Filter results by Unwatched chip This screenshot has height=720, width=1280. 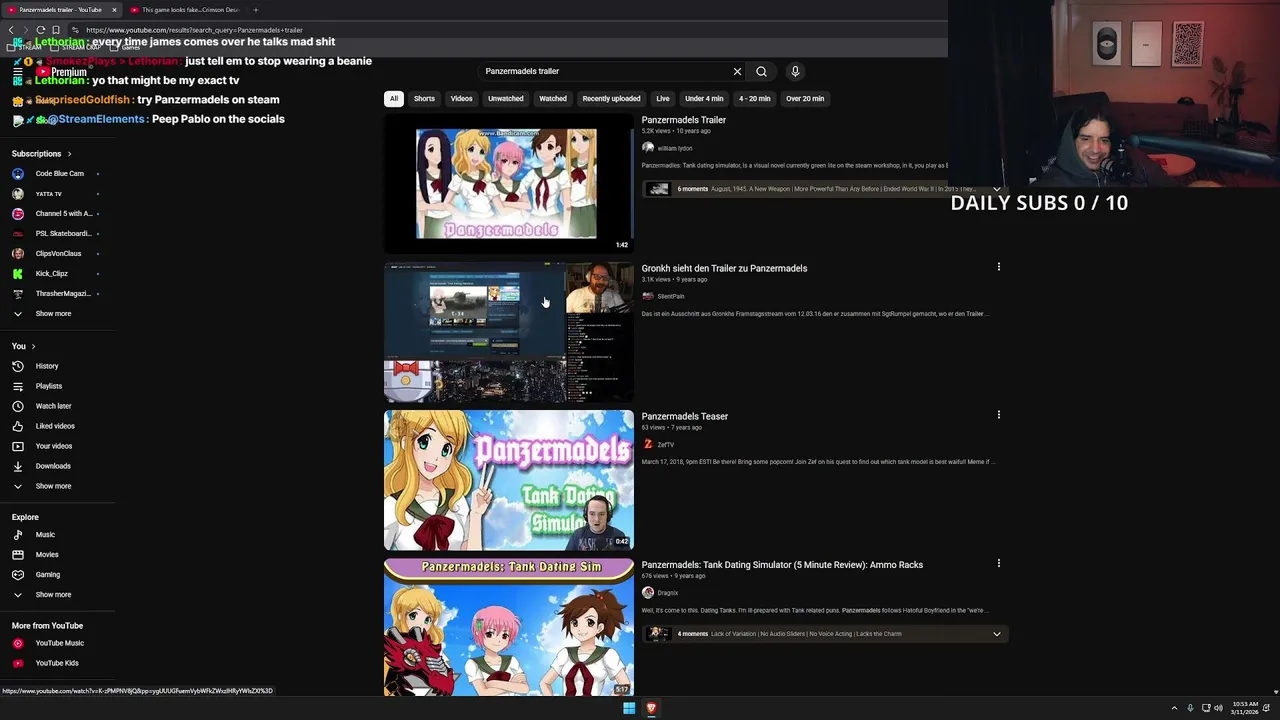pyautogui.click(x=506, y=99)
